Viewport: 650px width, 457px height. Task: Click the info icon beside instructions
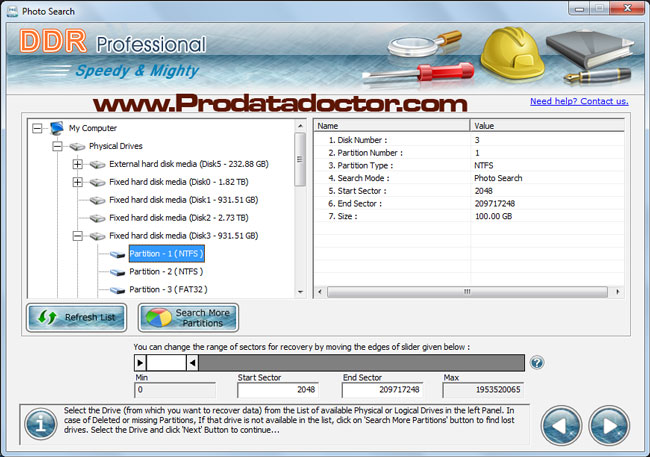tap(40, 424)
